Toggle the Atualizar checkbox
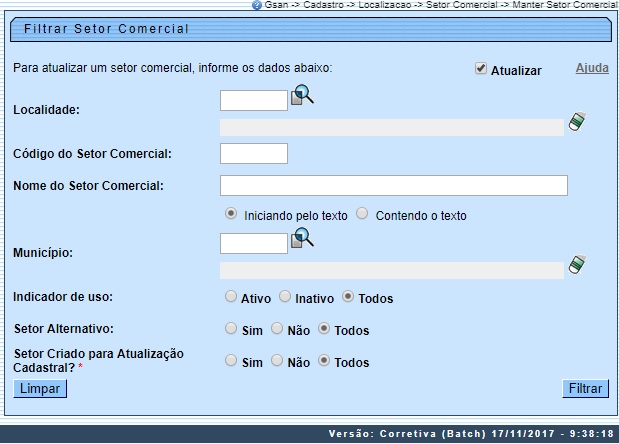 pos(481,69)
